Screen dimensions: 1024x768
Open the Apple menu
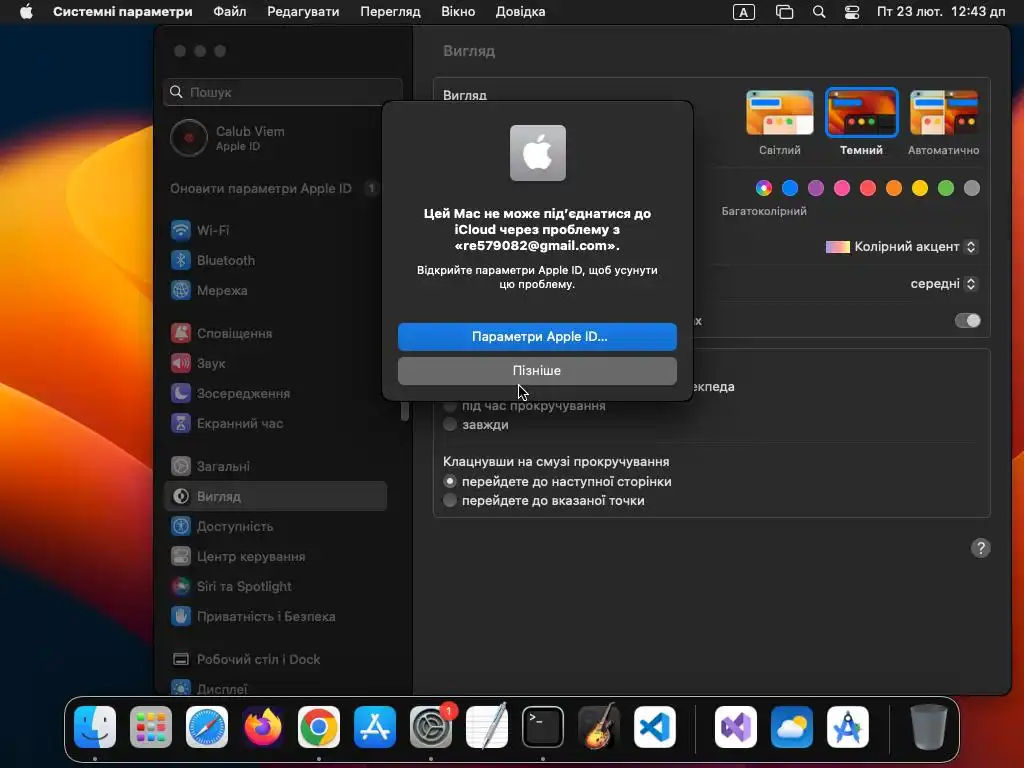[26, 12]
